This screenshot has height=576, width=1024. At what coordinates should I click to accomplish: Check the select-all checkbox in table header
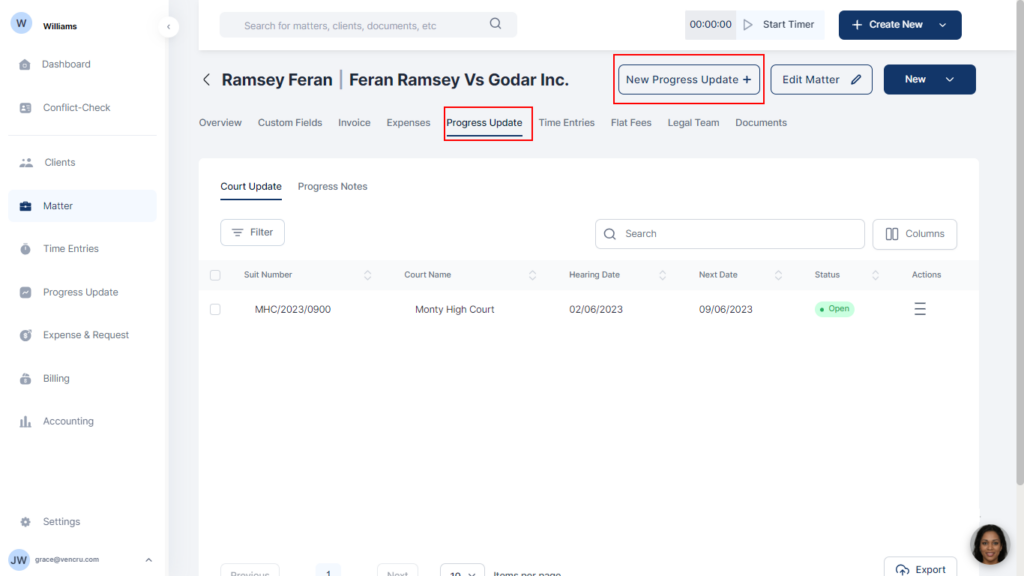coord(215,275)
